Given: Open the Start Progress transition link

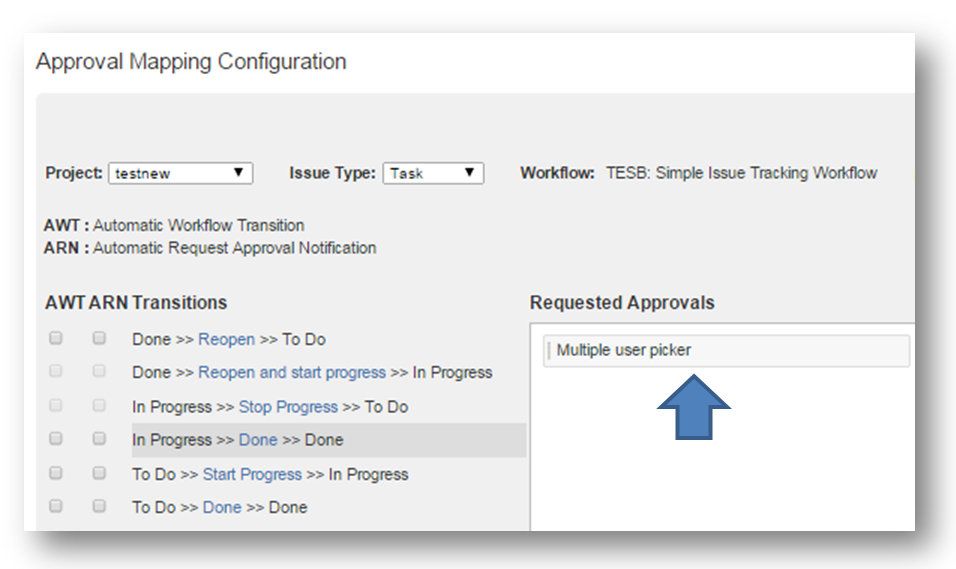Looking at the screenshot, I should pyautogui.click(x=252, y=474).
